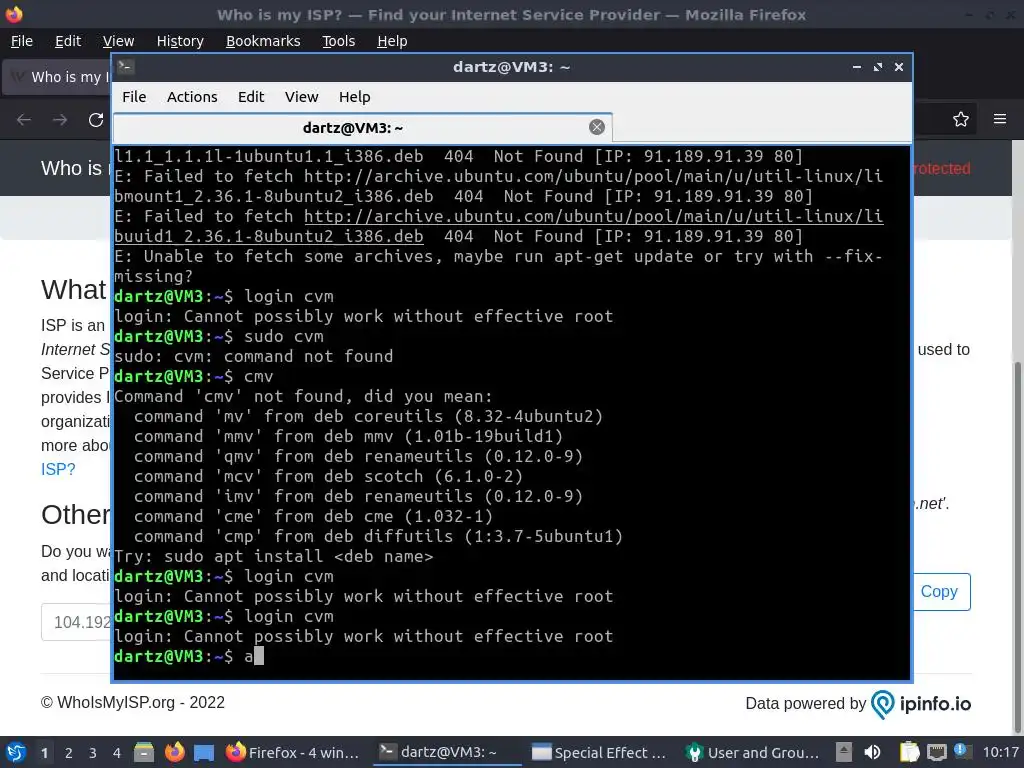Viewport: 1024px width, 768px height.
Task: Open the system start menu icon
Action: 16,752
